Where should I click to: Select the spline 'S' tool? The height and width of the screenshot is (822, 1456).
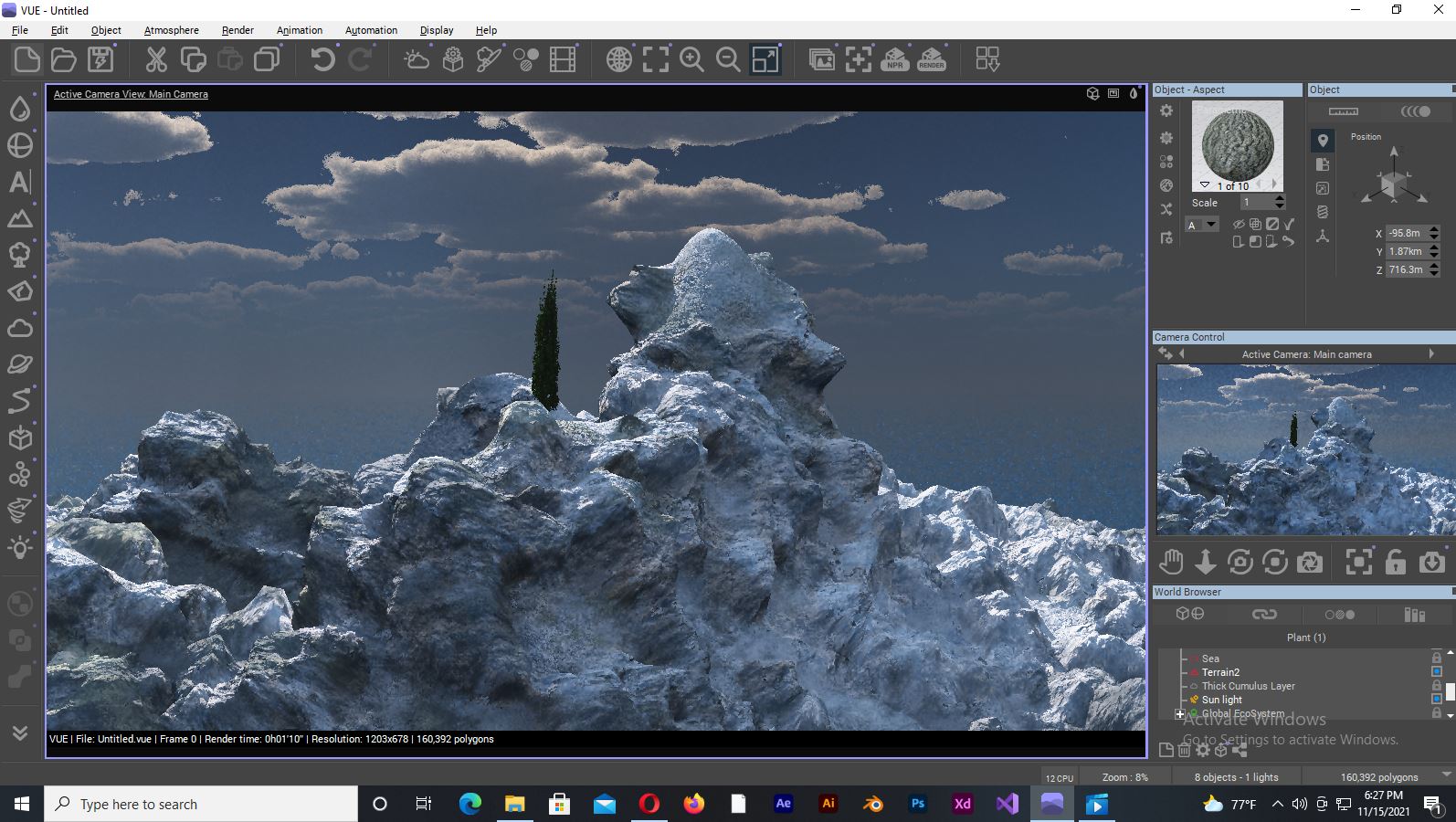click(20, 401)
